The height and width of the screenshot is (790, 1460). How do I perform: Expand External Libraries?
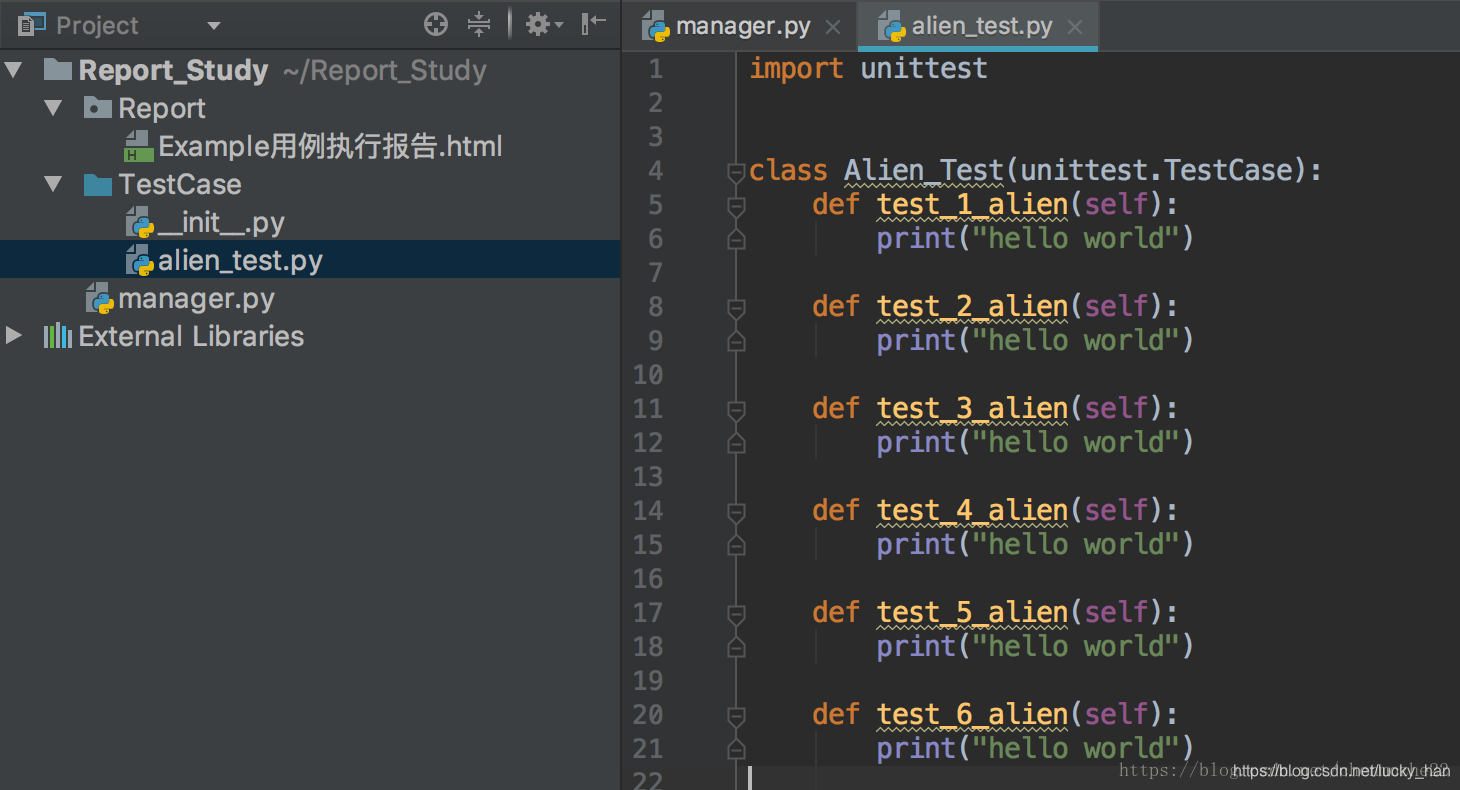click(13, 336)
